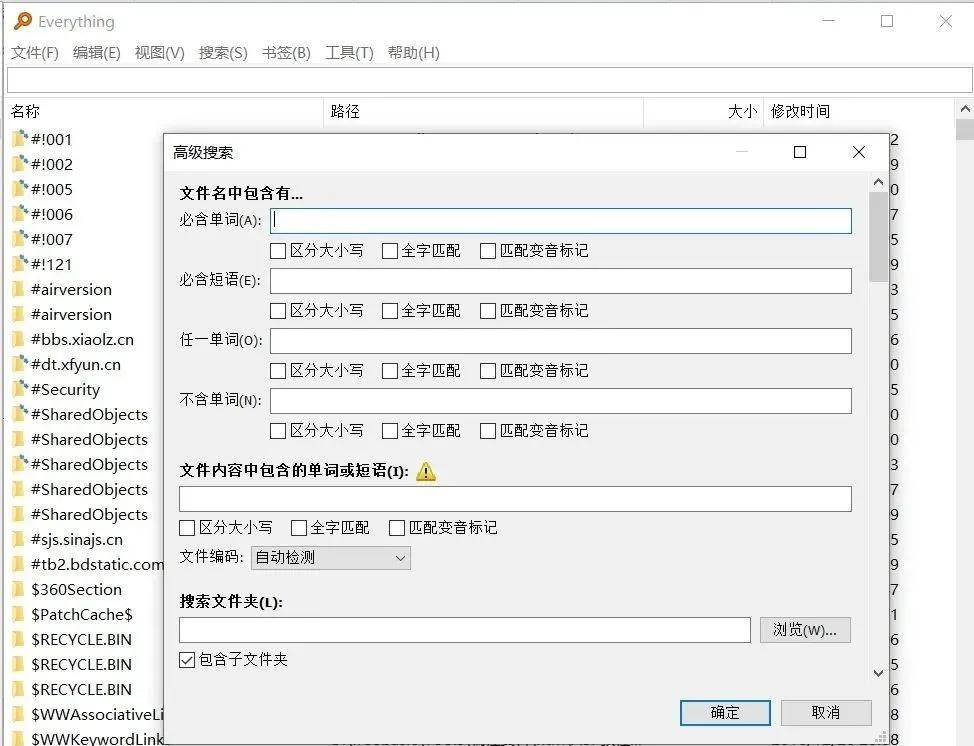Click the warning icon beside file content label

click(426, 471)
